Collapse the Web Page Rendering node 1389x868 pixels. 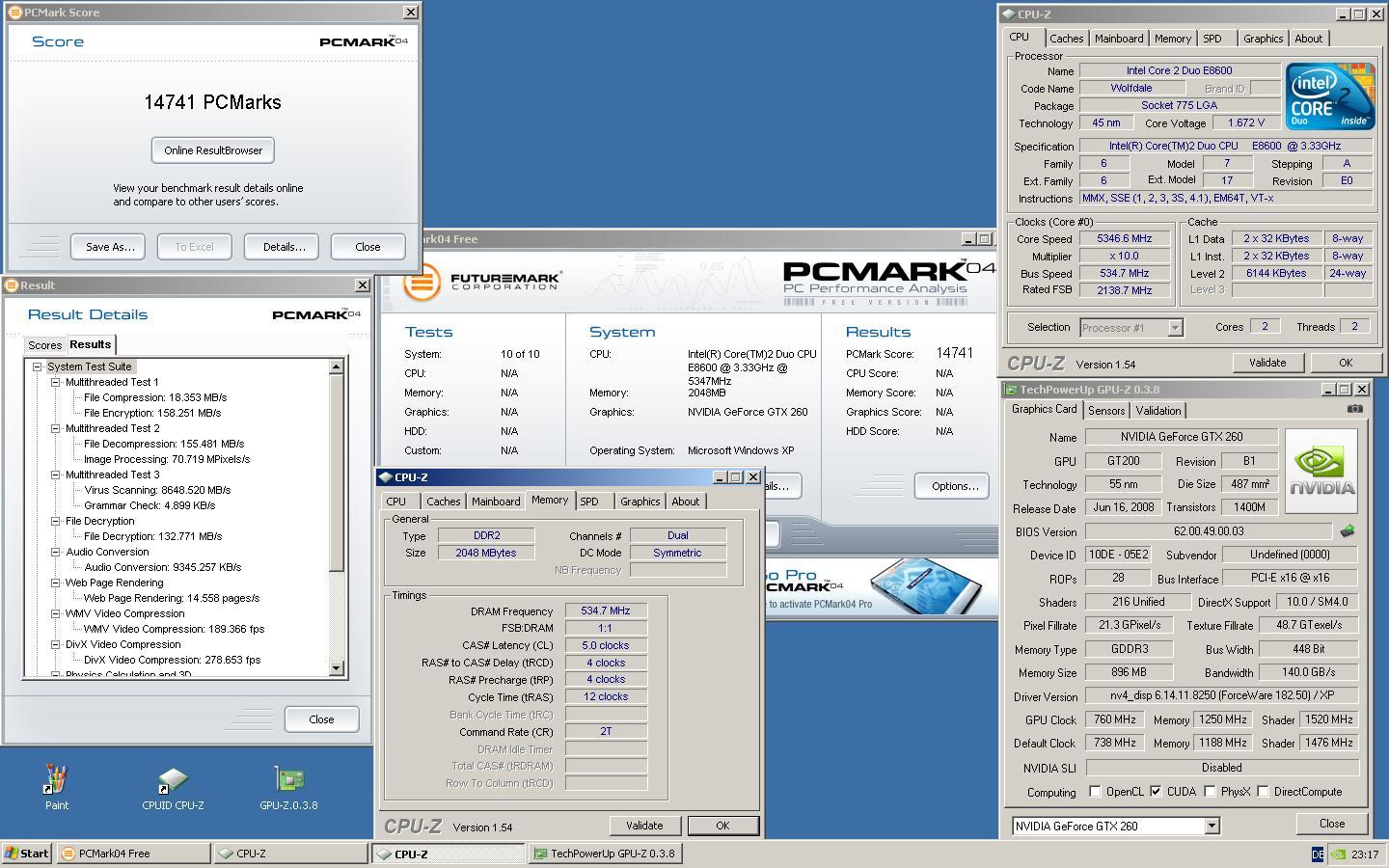point(55,583)
